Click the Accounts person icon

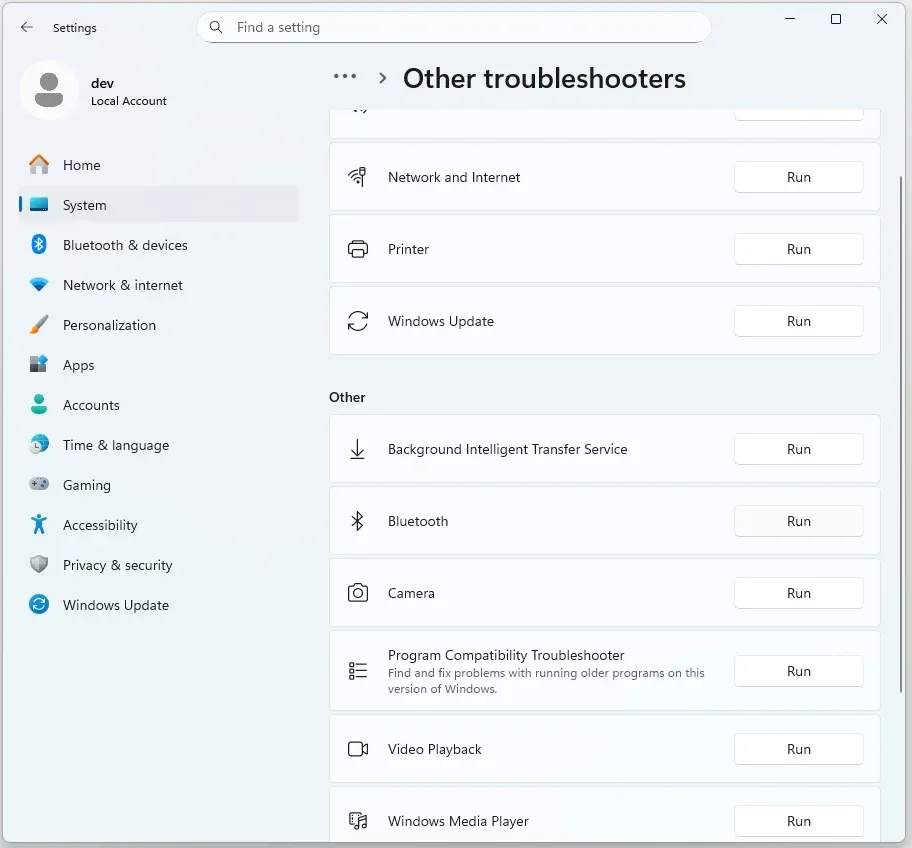39,404
